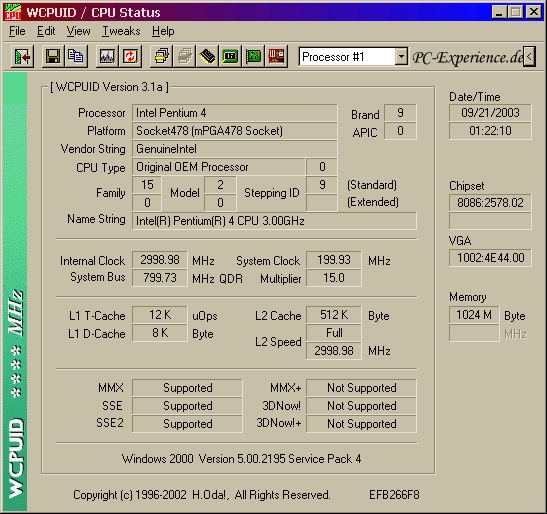547x514 pixels.
Task: Expand the Processor #1 dropdown arrow
Action: click(401, 57)
